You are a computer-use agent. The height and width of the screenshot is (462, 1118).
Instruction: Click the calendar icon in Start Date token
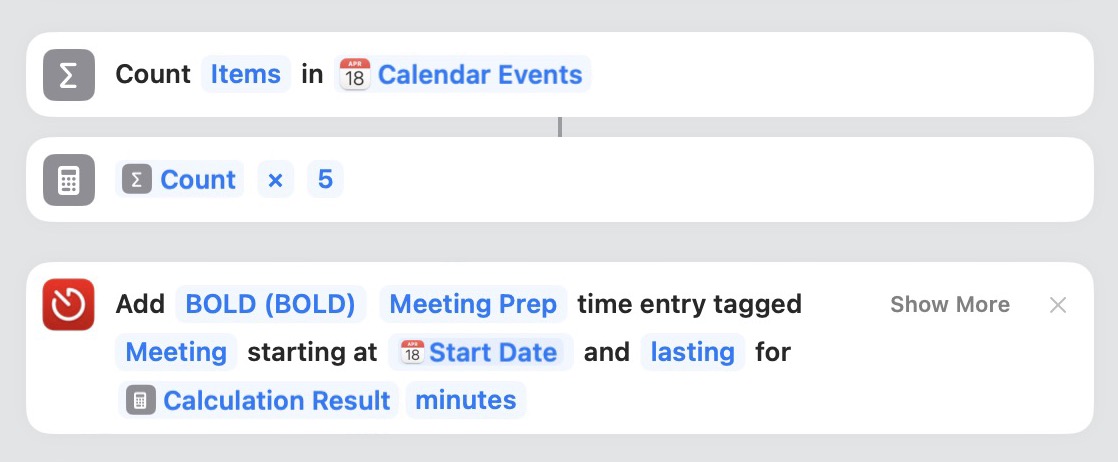(x=412, y=352)
